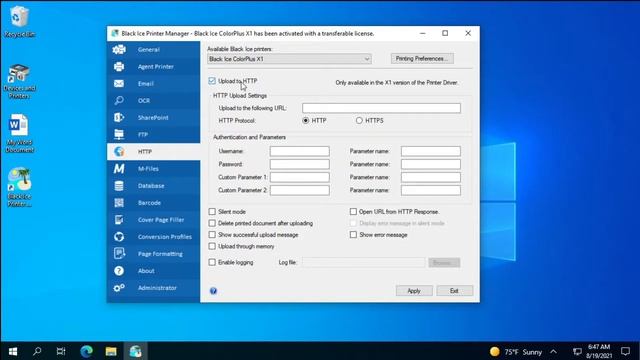Open the Barcode icon in sidebar
Viewport: 640px width, 360px height.
119,202
